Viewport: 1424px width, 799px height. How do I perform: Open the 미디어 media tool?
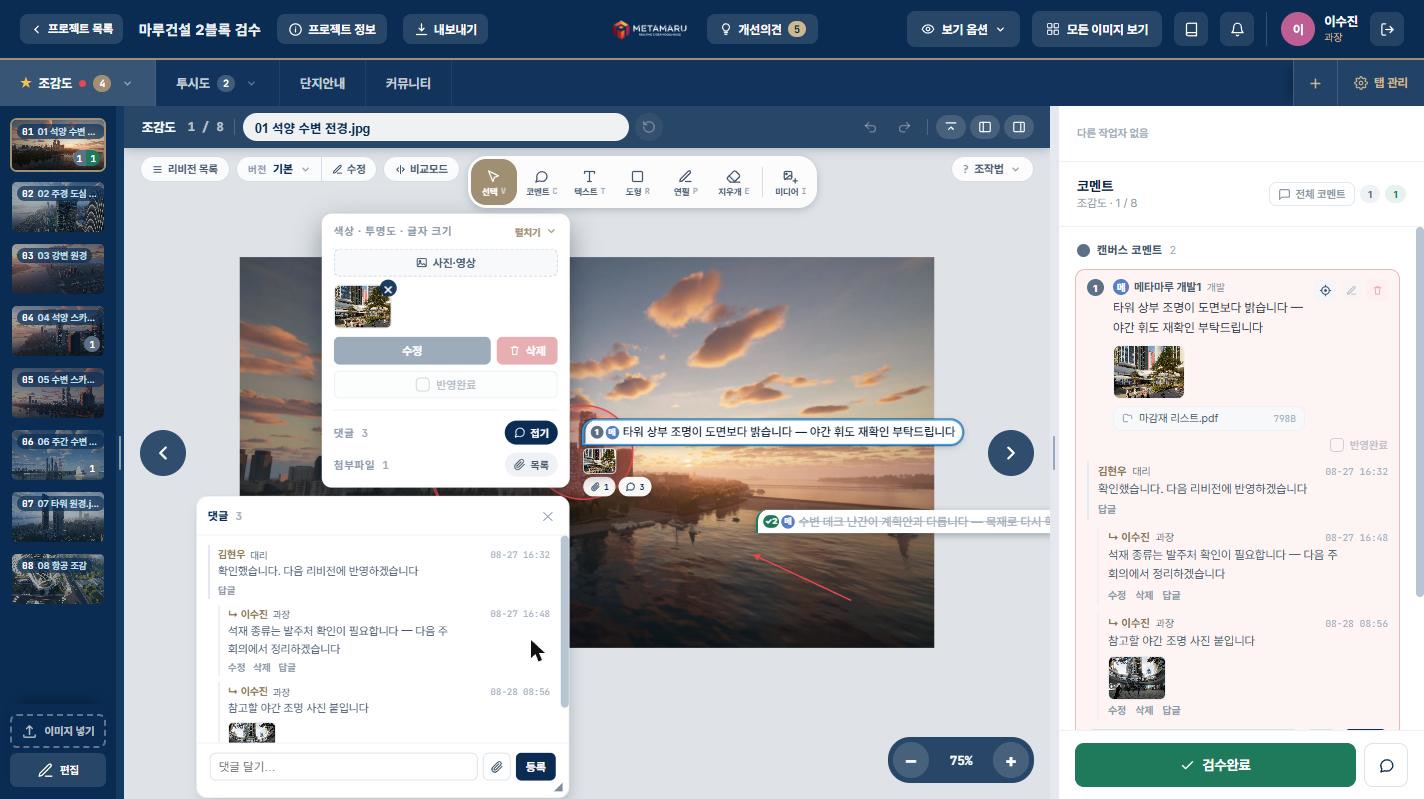click(x=790, y=182)
